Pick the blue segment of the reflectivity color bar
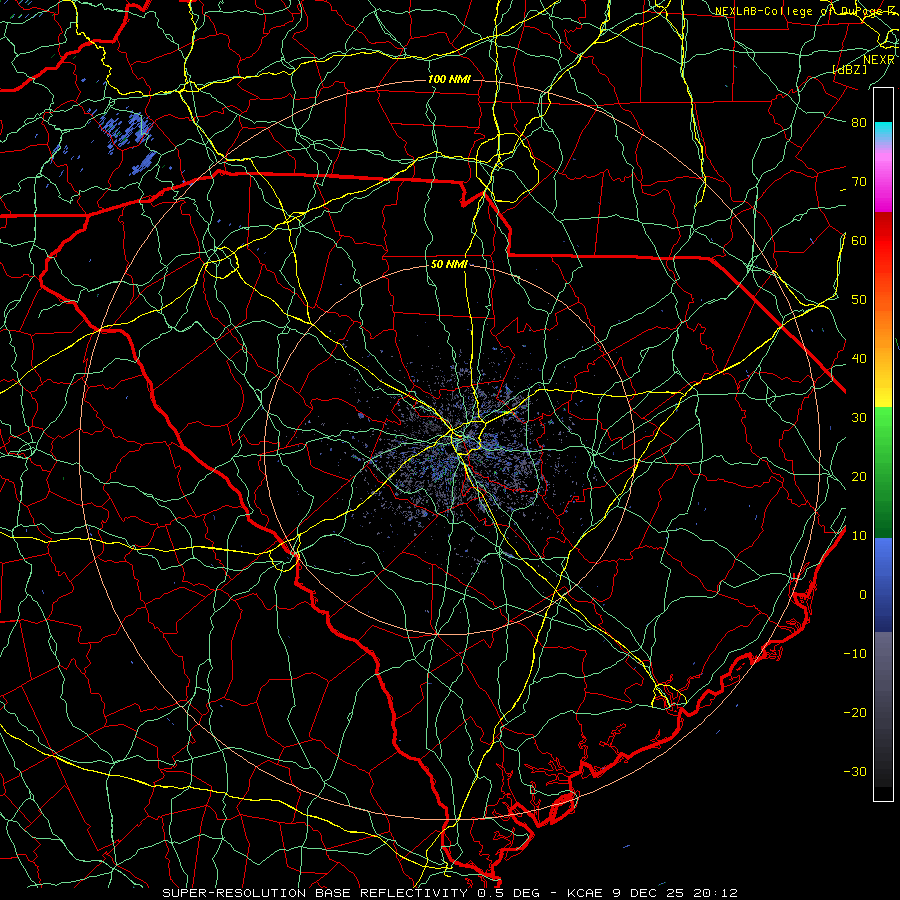The image size is (900, 900). 883,584
